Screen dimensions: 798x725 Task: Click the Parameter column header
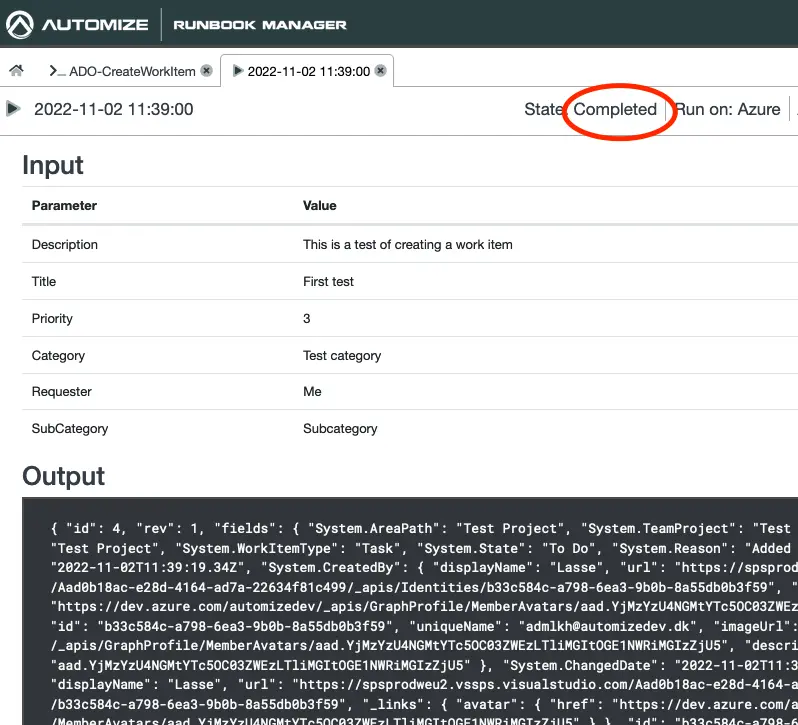click(64, 205)
